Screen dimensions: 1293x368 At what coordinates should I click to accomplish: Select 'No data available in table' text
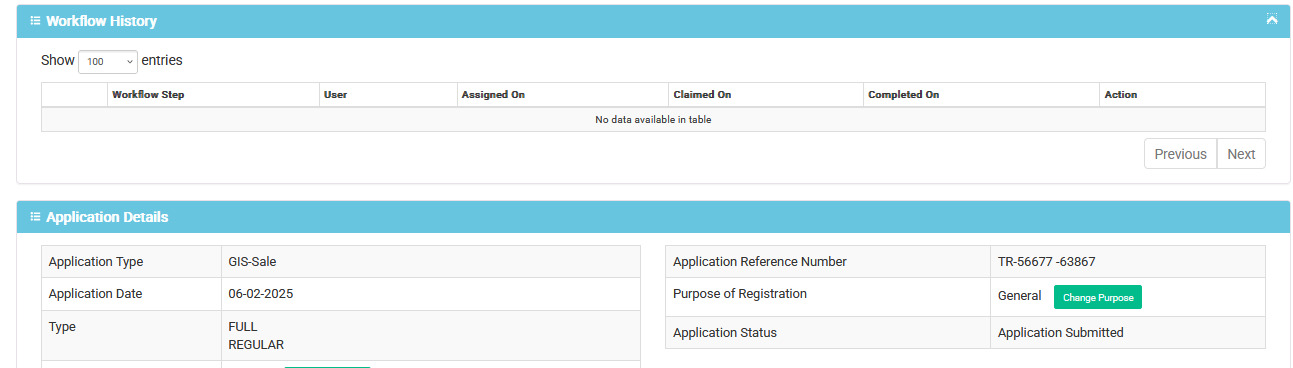point(653,120)
